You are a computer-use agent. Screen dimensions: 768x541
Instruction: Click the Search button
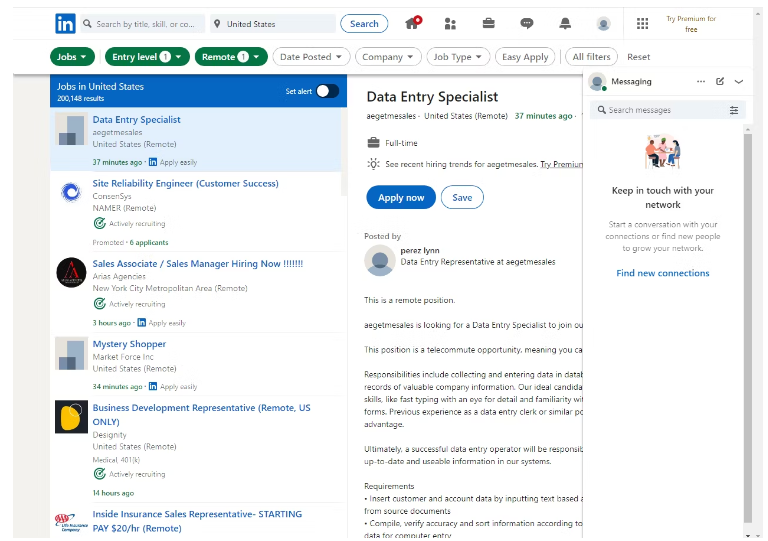tap(364, 24)
